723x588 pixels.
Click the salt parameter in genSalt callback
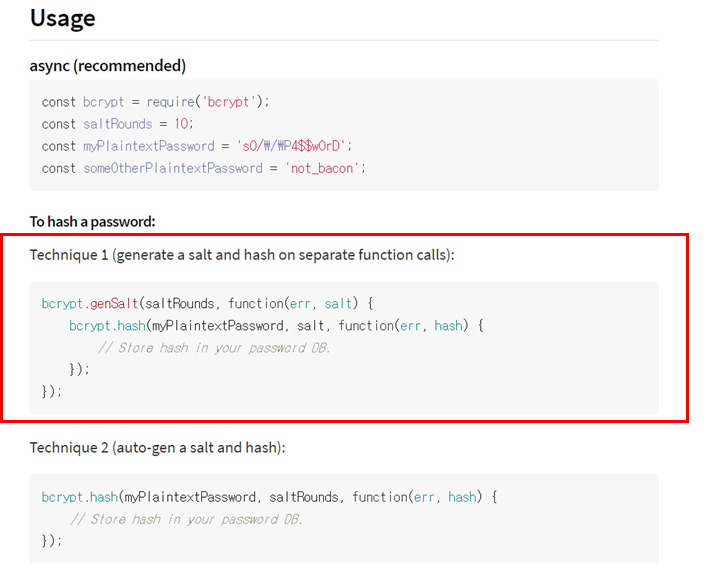(338, 303)
